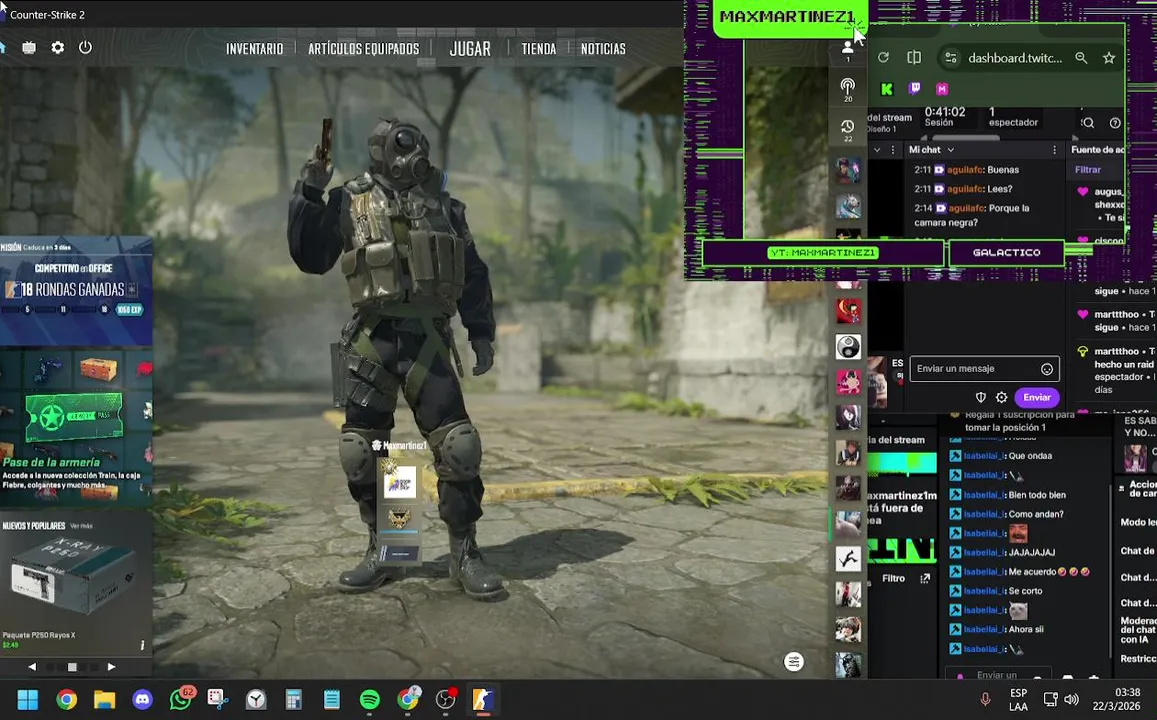Click the address bar dashboard.twitc URL
Viewport: 1157px width, 720px height.
1015,58
